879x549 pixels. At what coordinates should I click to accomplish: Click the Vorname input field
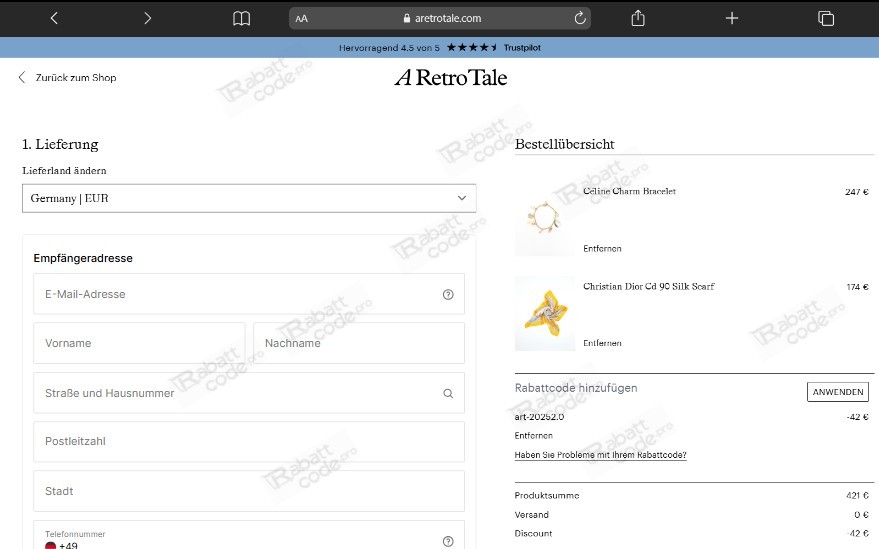coord(139,343)
